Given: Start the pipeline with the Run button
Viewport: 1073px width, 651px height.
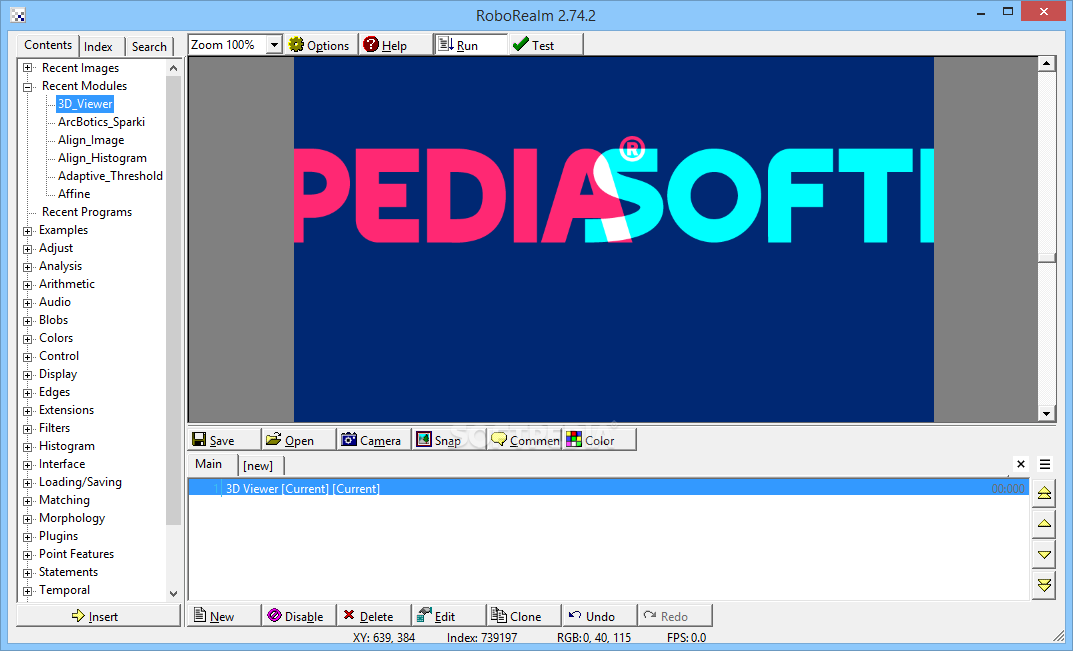Looking at the screenshot, I should coord(471,45).
